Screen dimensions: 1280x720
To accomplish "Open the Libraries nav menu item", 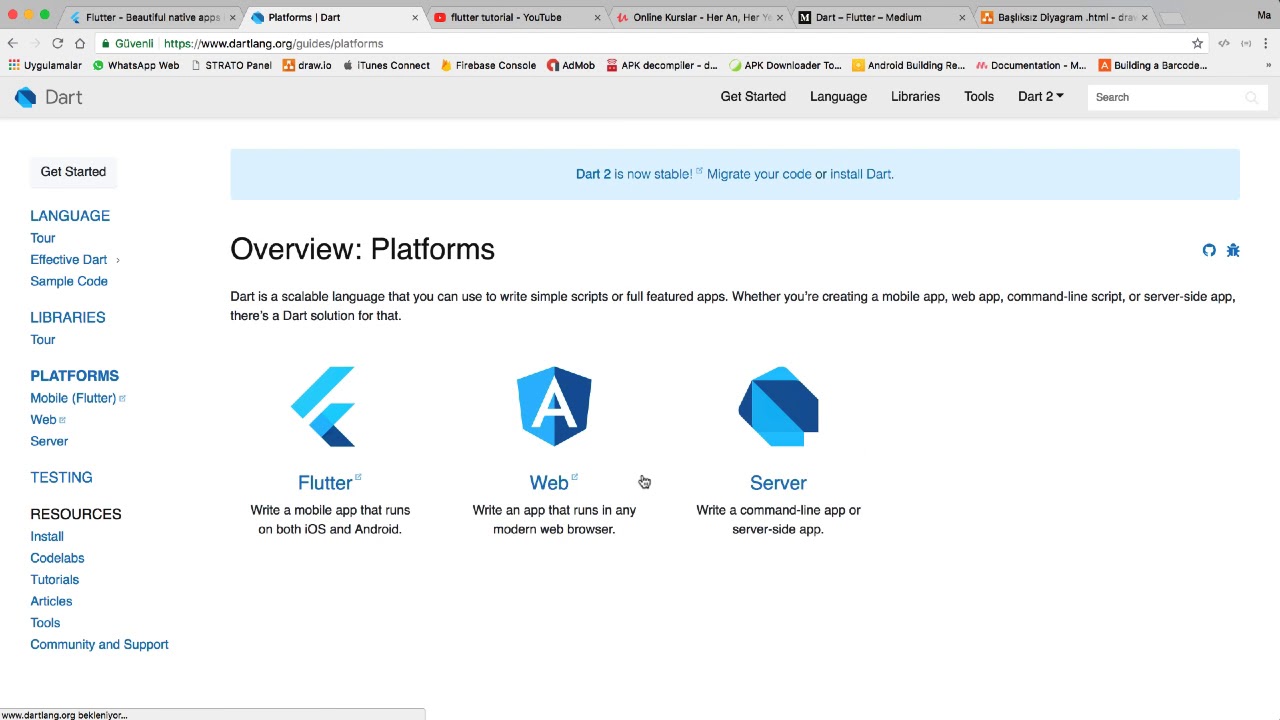I will click(915, 97).
